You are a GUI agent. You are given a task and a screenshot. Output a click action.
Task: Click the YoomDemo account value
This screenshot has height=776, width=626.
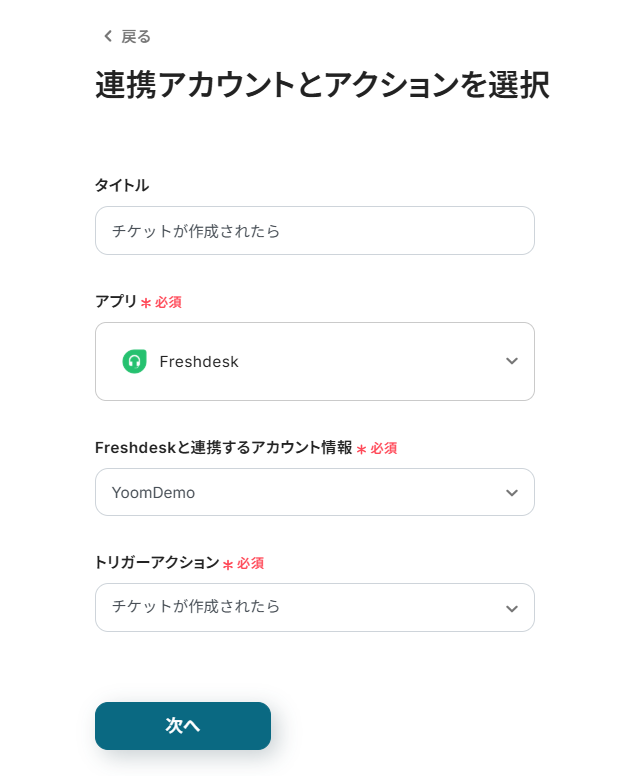(153, 493)
